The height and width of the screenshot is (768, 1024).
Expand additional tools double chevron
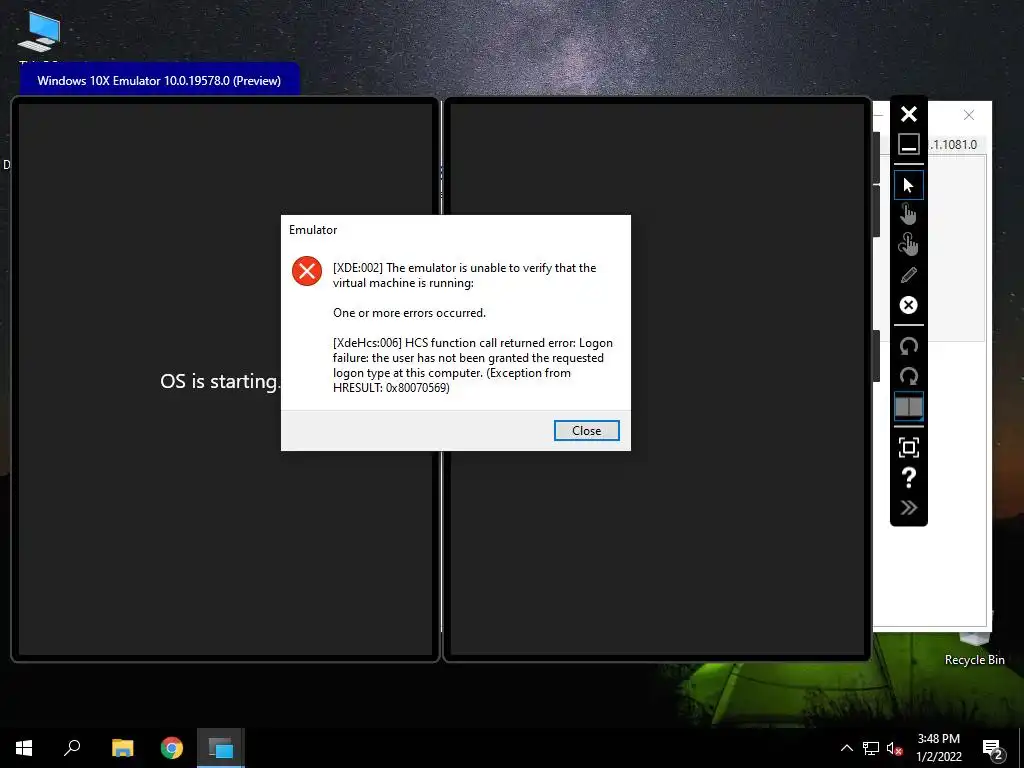[x=908, y=507]
